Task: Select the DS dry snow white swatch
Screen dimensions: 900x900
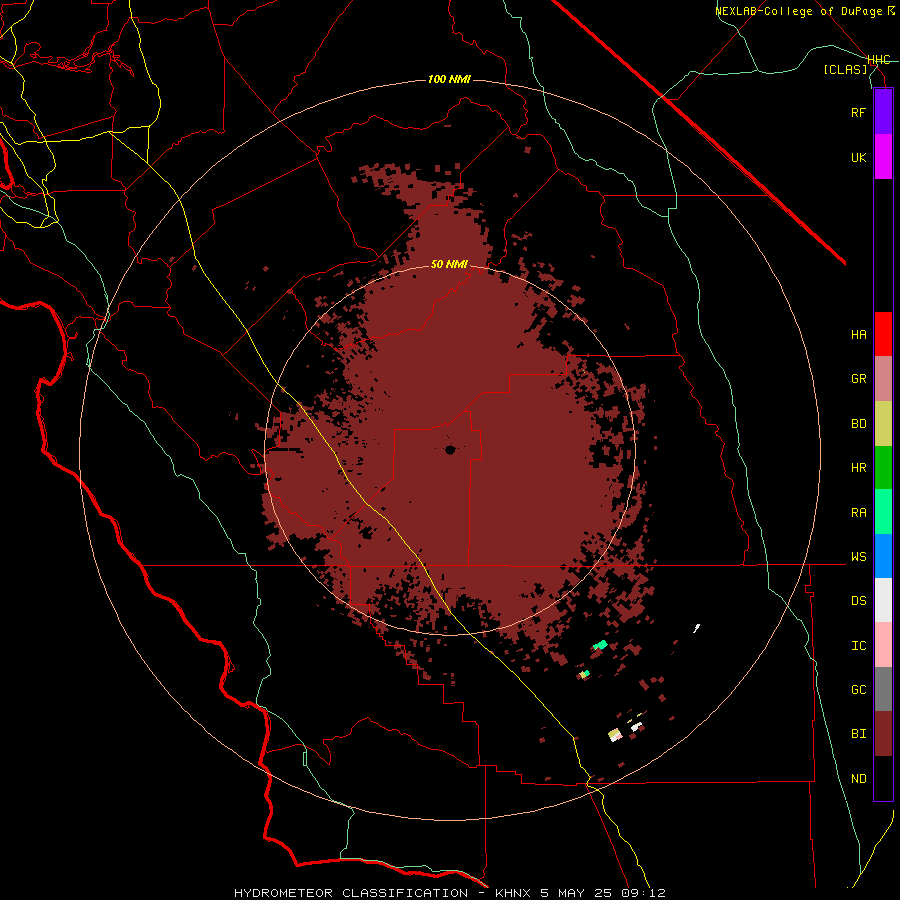Action: coord(883,600)
